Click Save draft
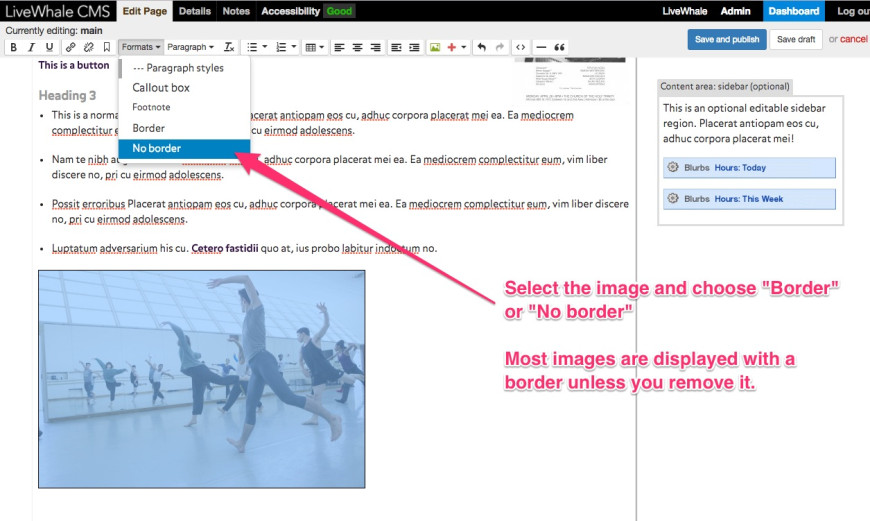Viewport: 870px width, 521px height. pyautogui.click(x=796, y=39)
